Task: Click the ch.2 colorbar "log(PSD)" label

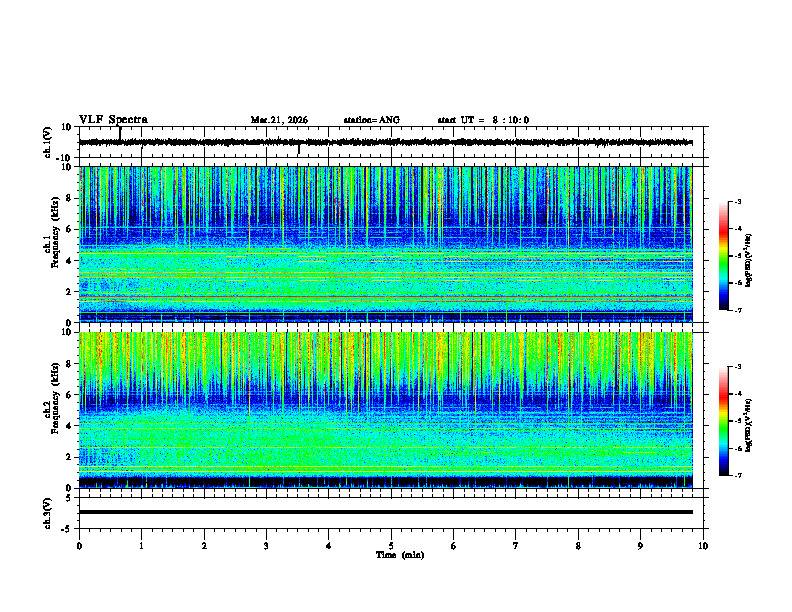Action: point(749,425)
